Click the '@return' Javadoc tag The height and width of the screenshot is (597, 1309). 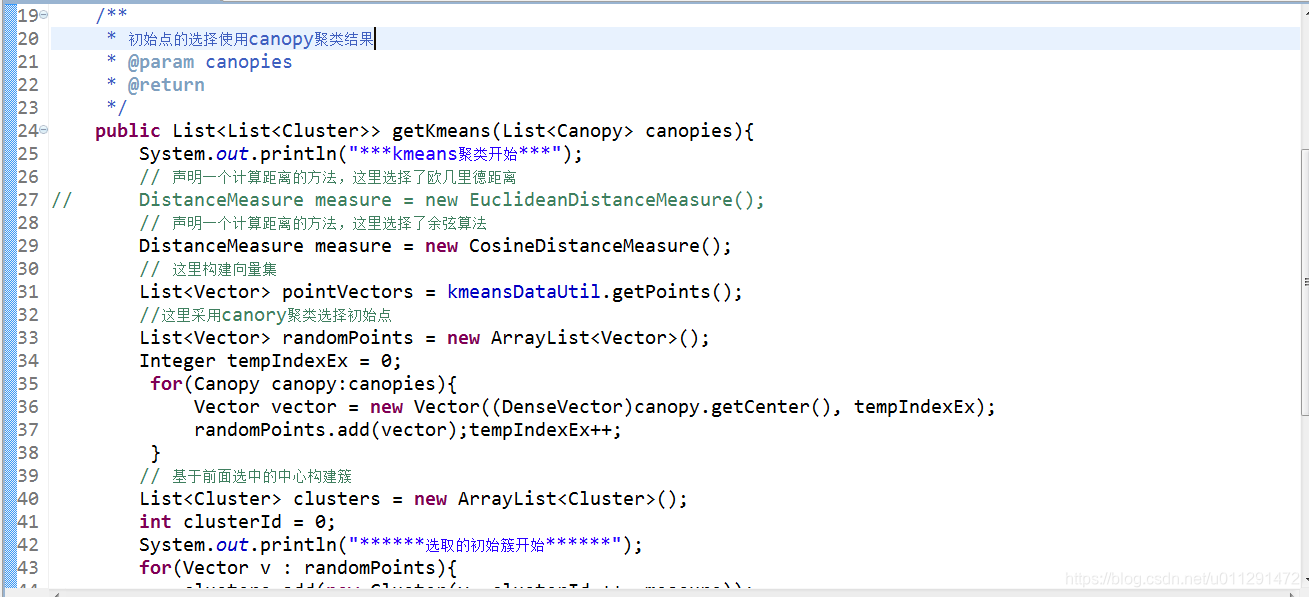[166, 85]
